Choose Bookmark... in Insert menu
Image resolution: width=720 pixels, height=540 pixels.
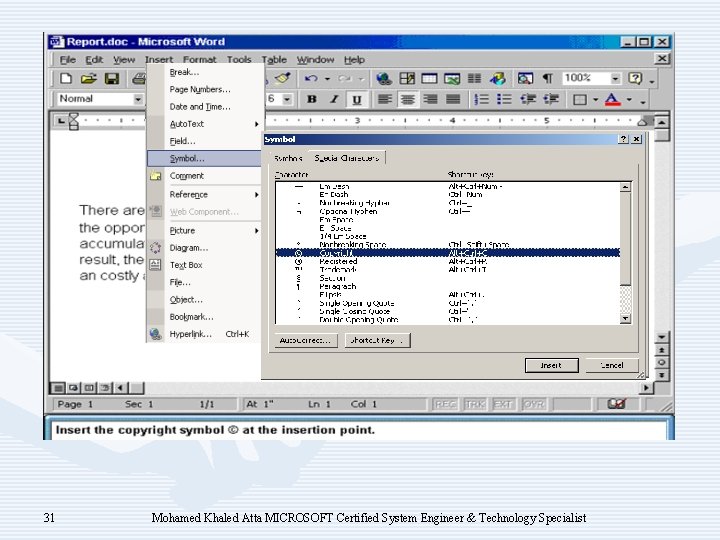point(204,317)
